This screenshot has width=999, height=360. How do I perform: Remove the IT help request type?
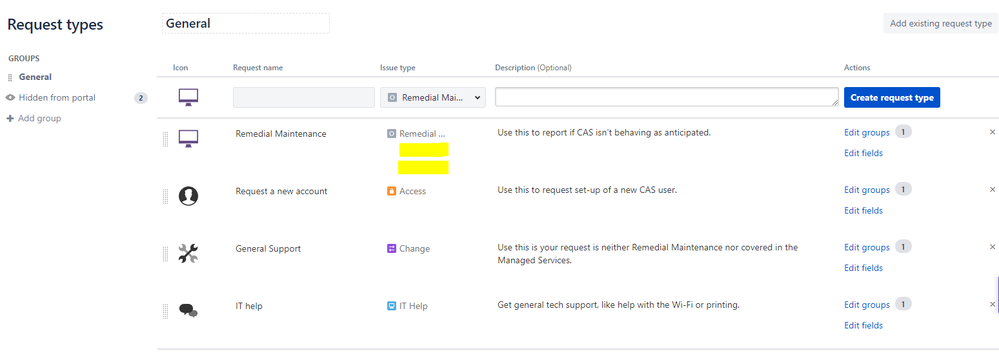(992, 304)
